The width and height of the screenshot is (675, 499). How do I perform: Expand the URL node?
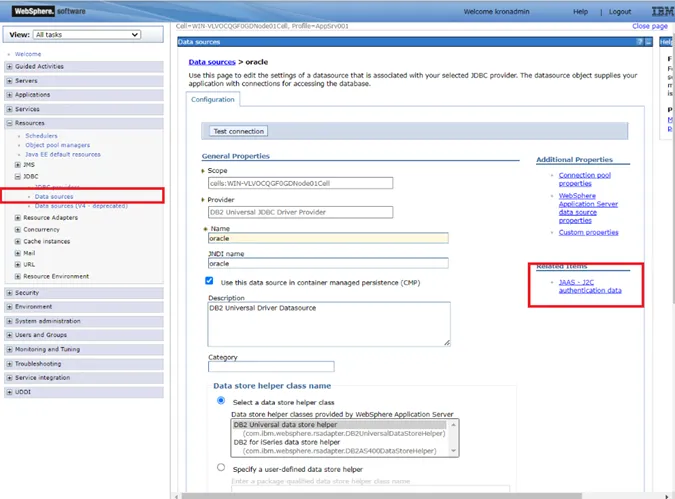click(x=18, y=265)
